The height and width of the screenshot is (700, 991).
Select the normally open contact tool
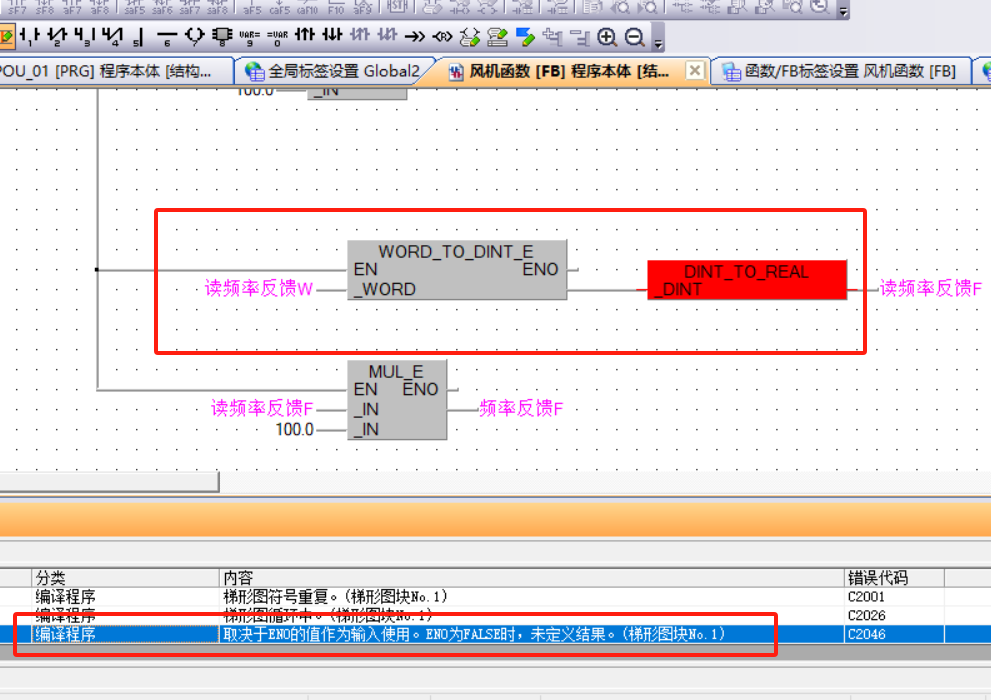29,38
